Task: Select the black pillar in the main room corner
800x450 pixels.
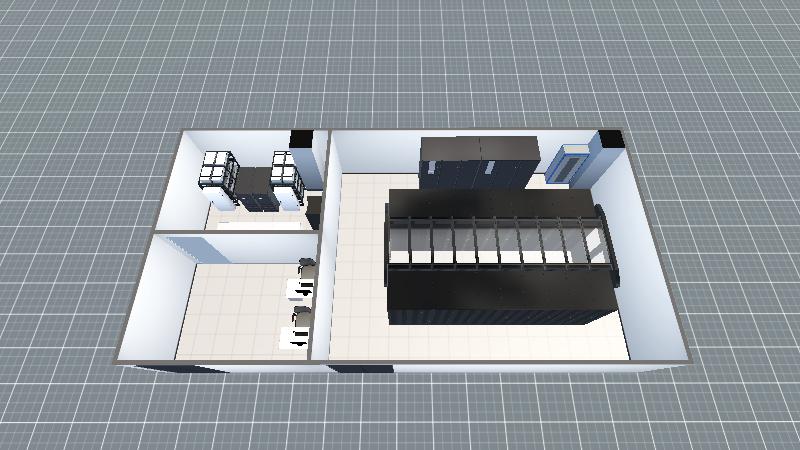Action: 611,139
